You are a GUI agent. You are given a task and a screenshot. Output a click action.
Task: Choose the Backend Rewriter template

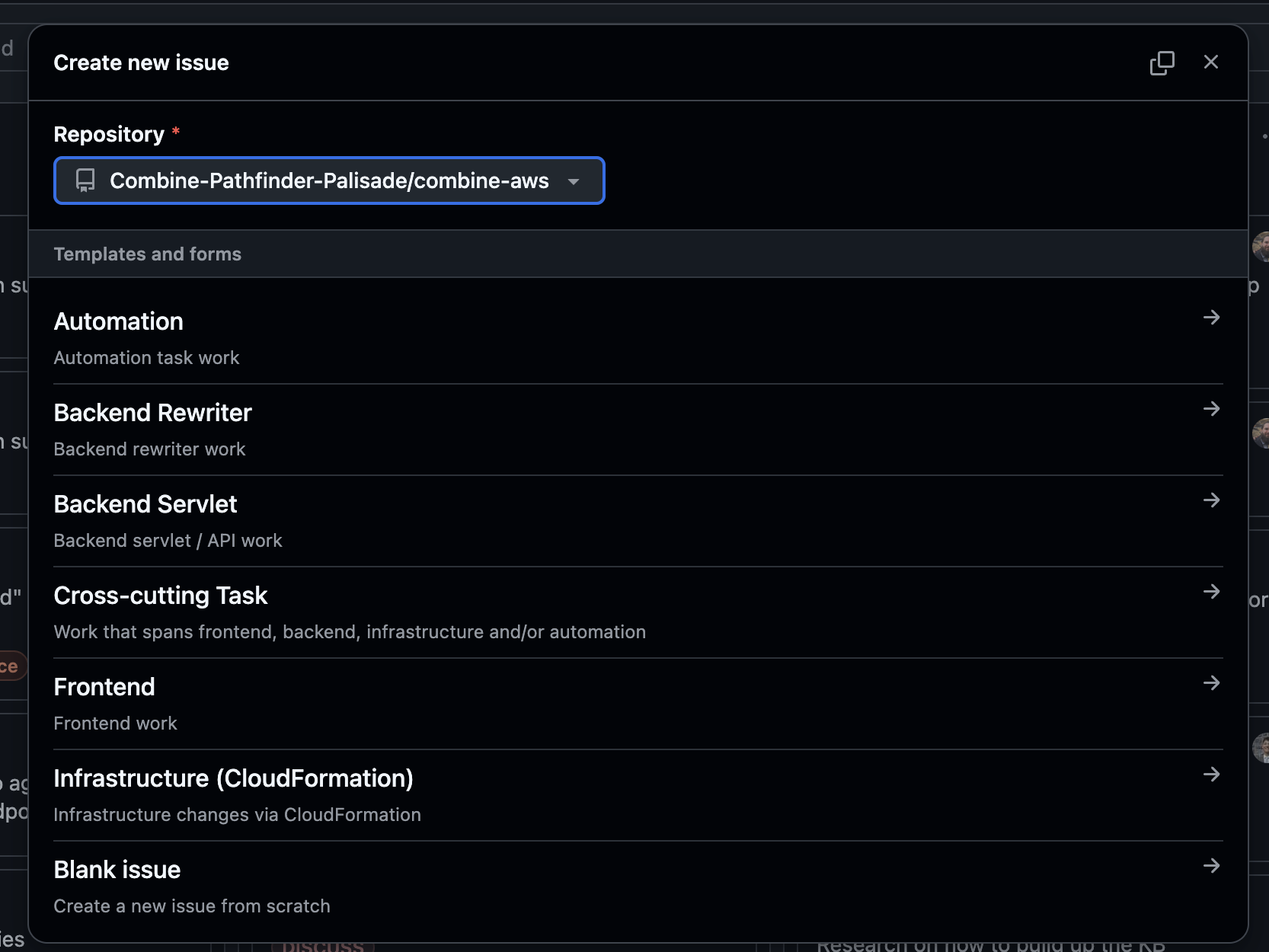[152, 413]
